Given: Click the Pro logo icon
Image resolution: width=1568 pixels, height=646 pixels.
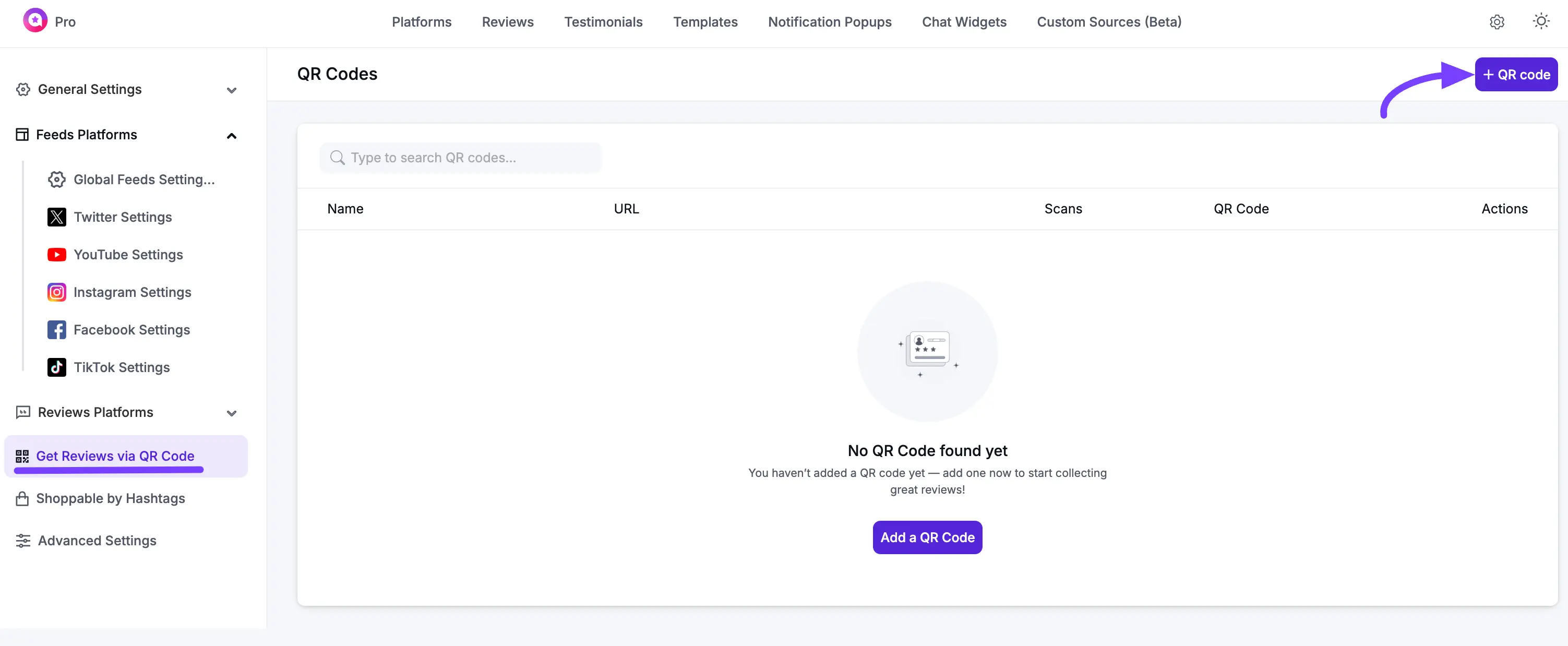Looking at the screenshot, I should click(x=35, y=21).
